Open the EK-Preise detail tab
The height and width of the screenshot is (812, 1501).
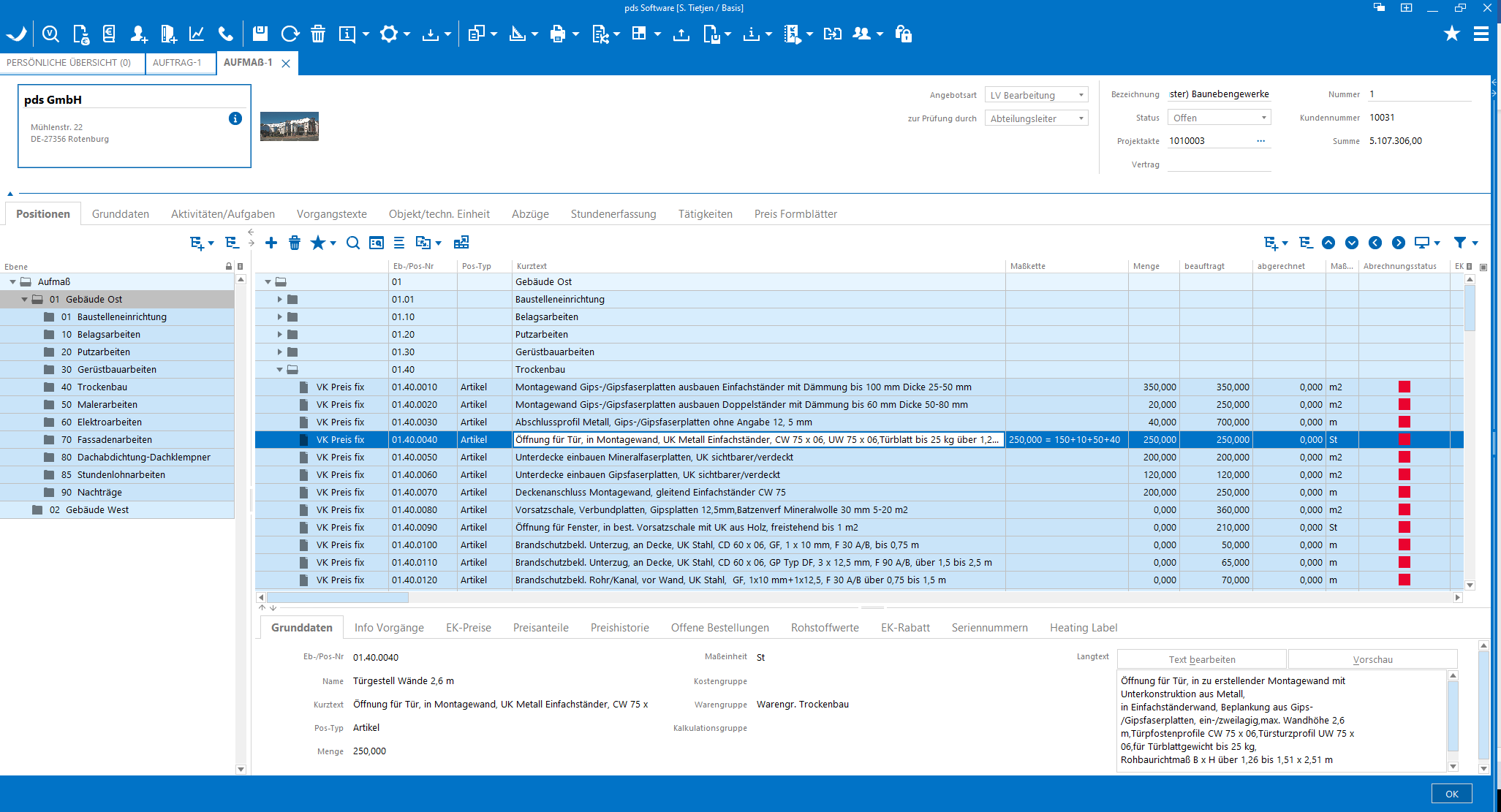pos(468,628)
